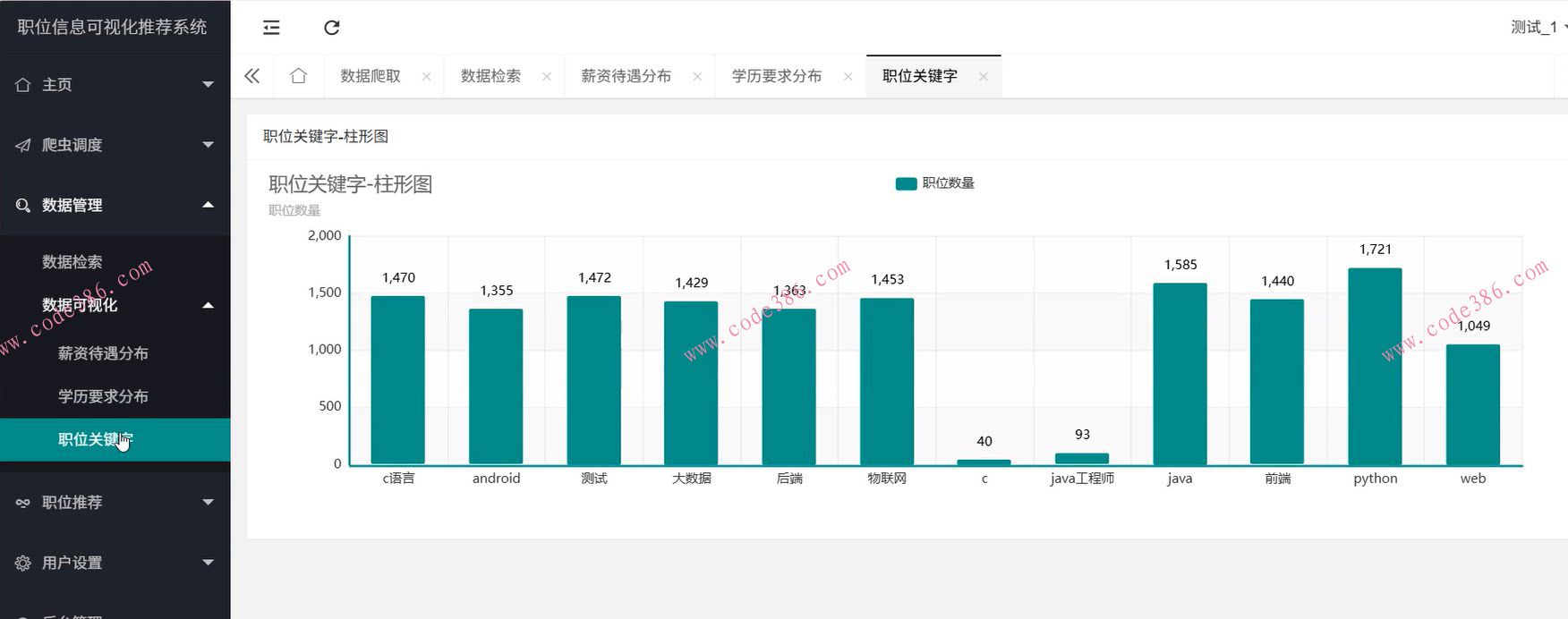Click the refresh page icon

(x=331, y=28)
